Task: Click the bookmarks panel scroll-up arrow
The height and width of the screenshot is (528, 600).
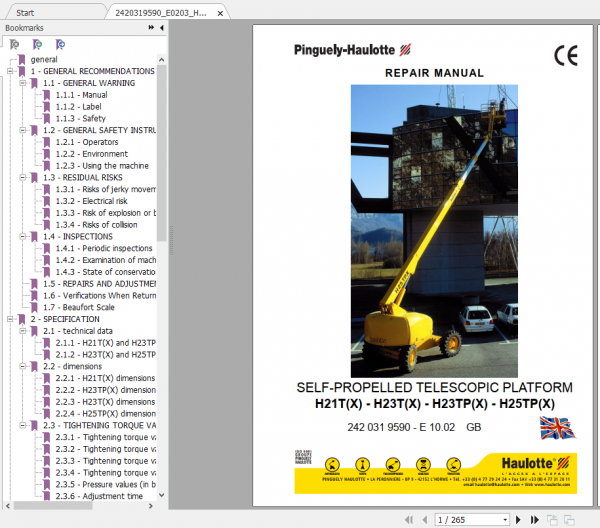Action: point(161,60)
